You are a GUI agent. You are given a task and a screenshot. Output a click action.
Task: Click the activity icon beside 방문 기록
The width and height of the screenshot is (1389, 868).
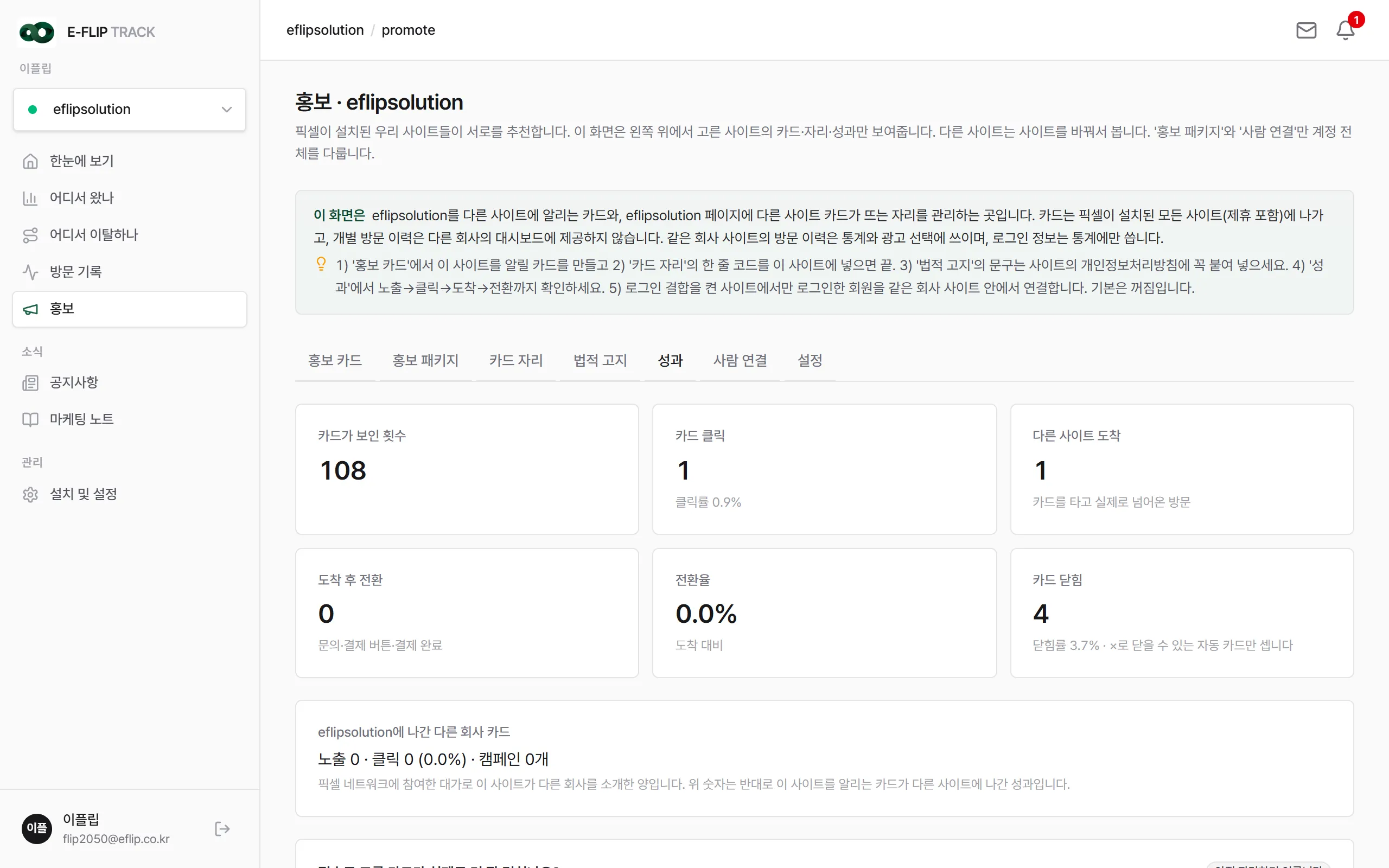coord(30,272)
